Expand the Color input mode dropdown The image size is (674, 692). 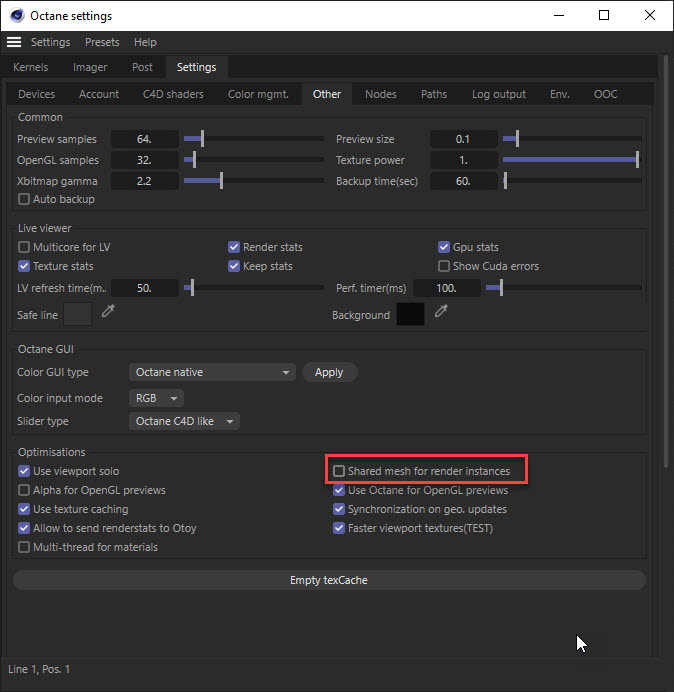[157, 397]
